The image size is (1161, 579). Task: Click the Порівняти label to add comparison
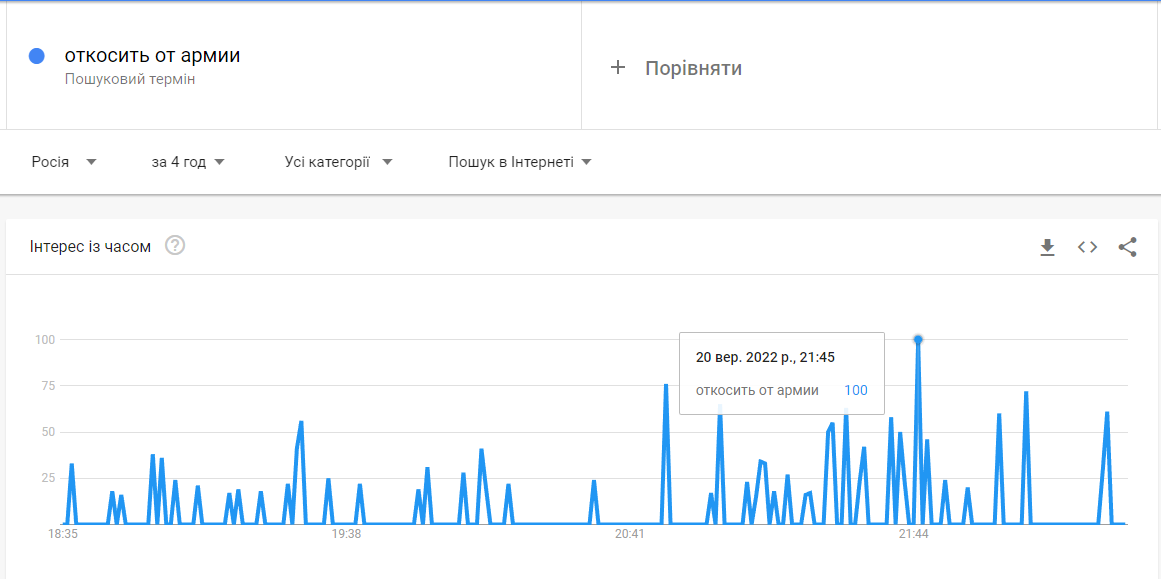[693, 68]
